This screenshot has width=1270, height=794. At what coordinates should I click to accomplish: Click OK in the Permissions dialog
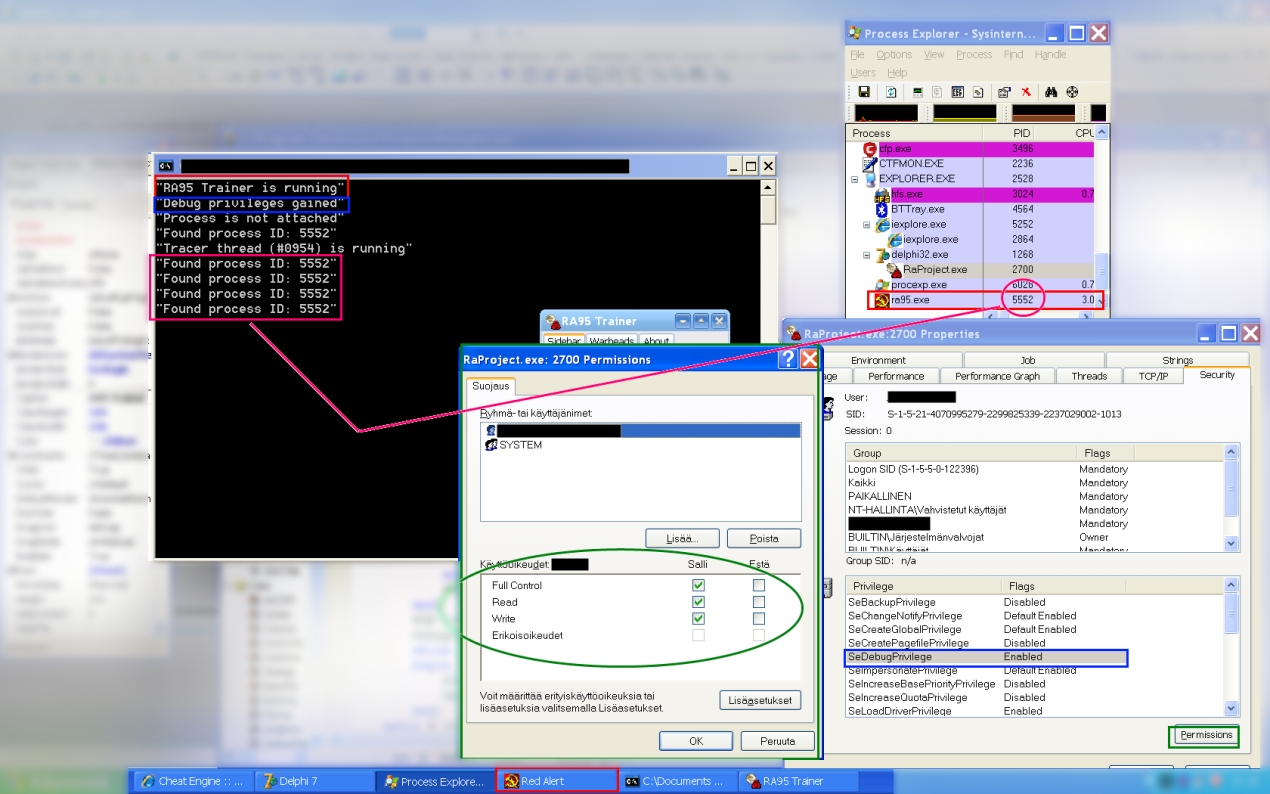point(696,741)
